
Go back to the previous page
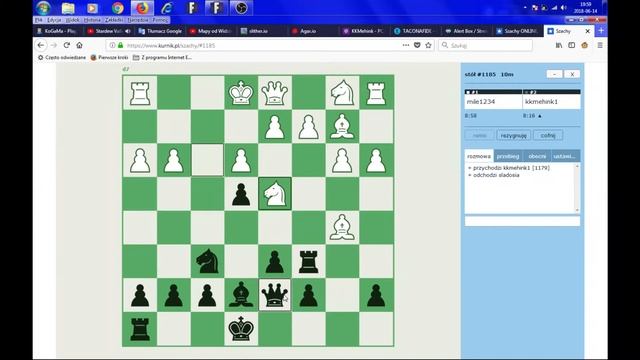tap(41, 45)
